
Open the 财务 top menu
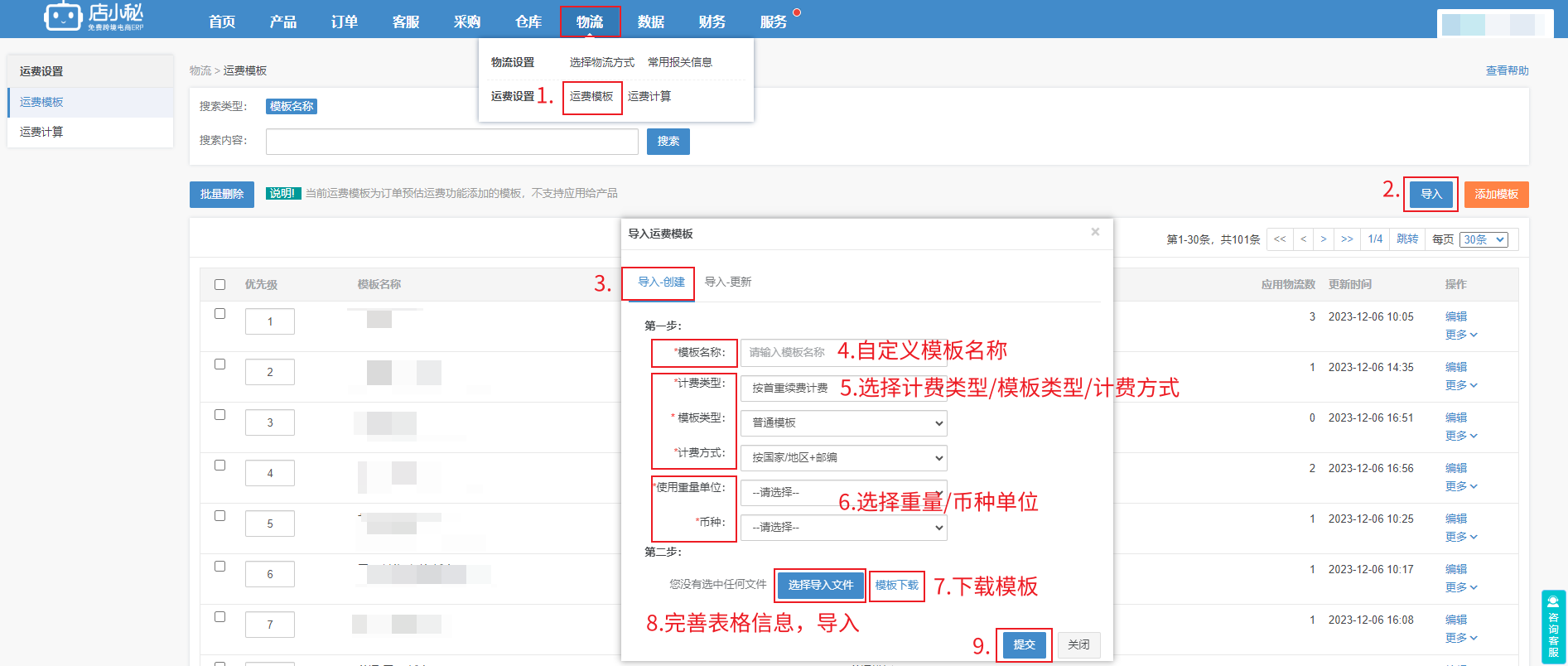click(712, 22)
